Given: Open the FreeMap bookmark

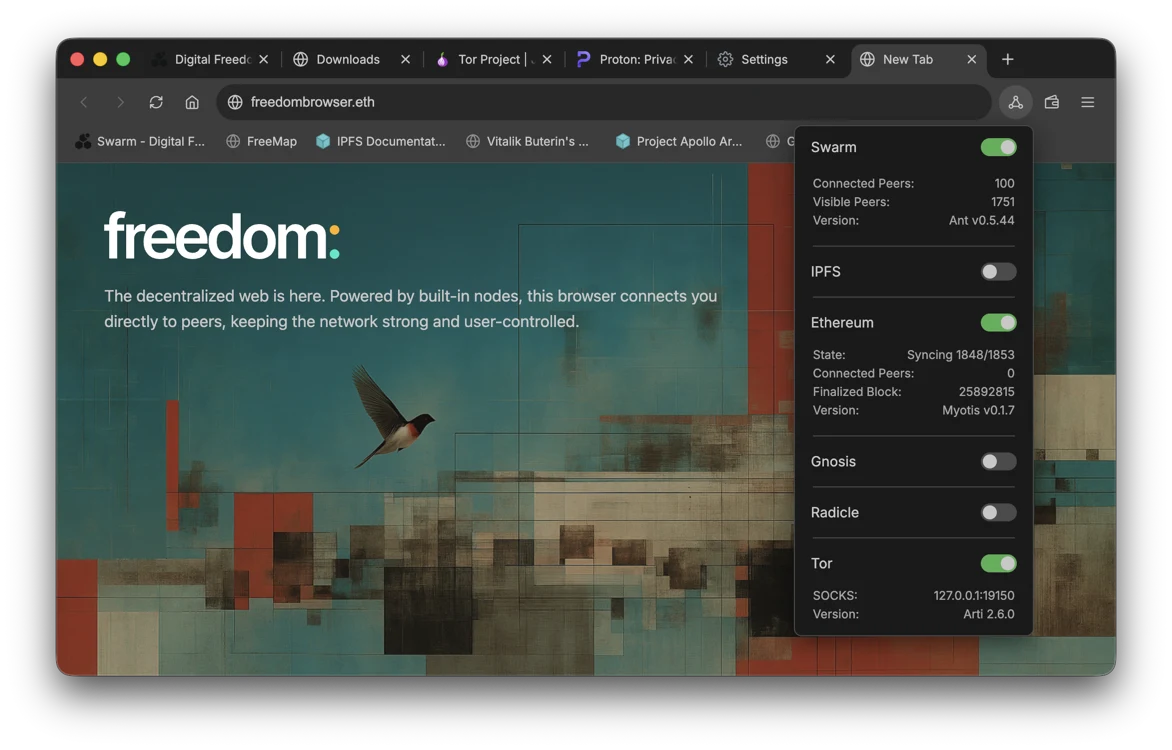Looking at the screenshot, I should click(x=262, y=141).
